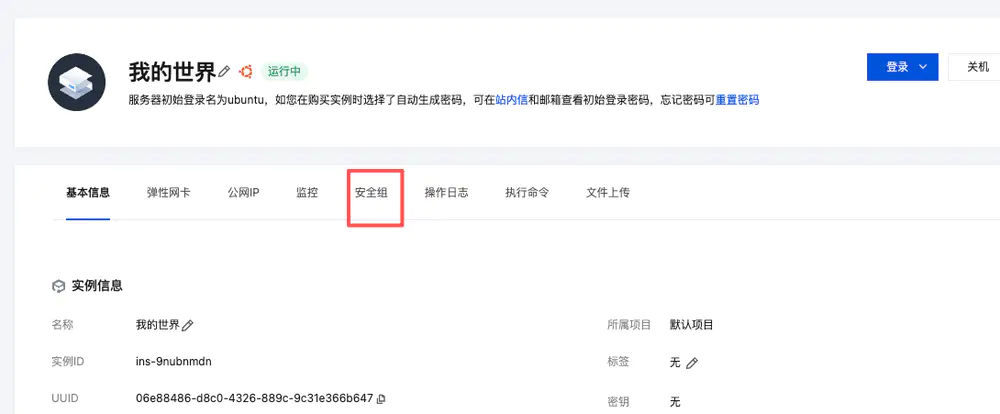
Task: Switch to the 安全组 tab
Action: coord(371,193)
